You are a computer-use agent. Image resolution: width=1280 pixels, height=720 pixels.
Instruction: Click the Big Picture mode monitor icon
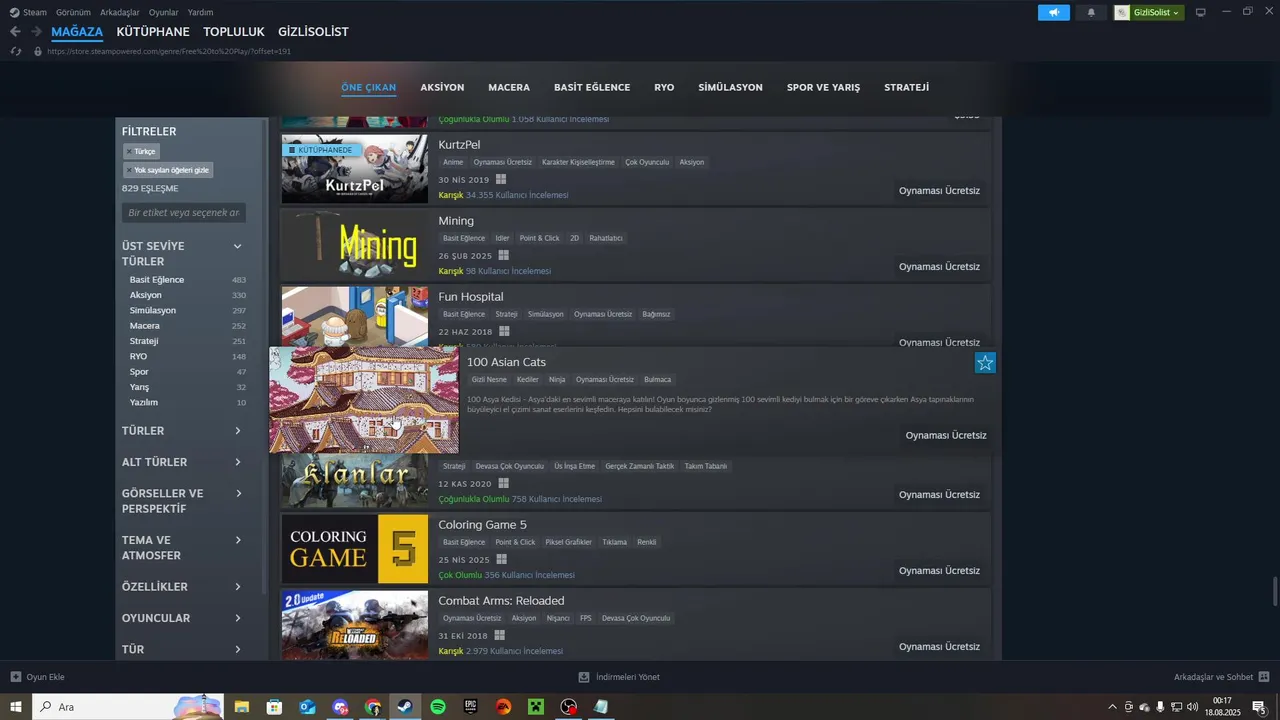click(1201, 12)
